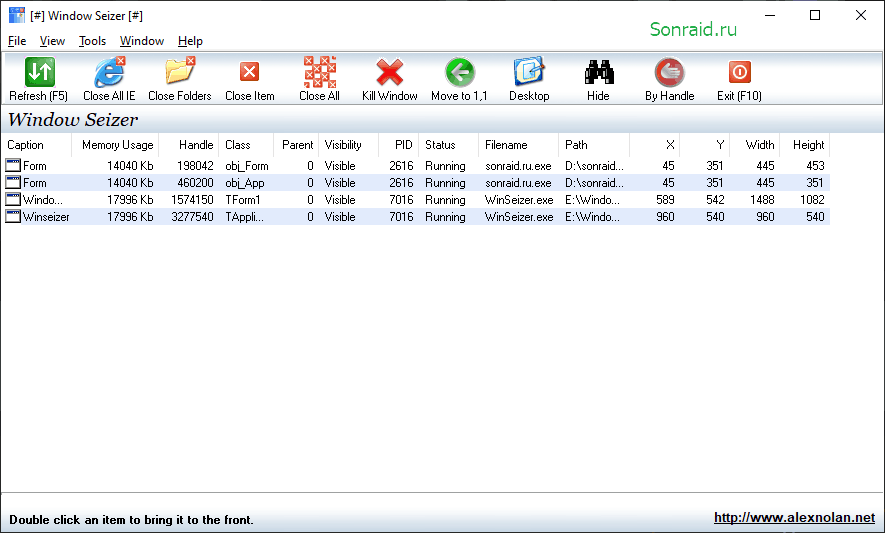Viewport: 885px width, 533px height.
Task: Click the By Handle icon
Action: pyautogui.click(x=669, y=72)
